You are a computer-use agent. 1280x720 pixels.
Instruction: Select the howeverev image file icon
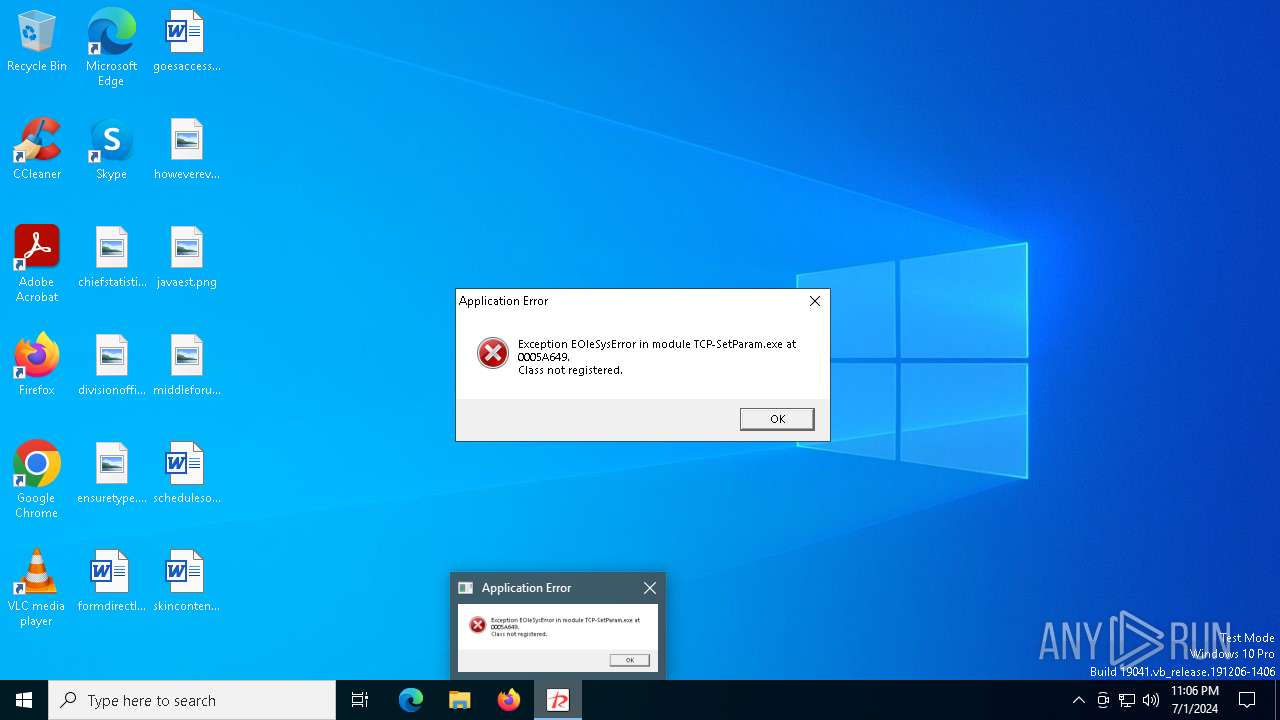coord(186,150)
